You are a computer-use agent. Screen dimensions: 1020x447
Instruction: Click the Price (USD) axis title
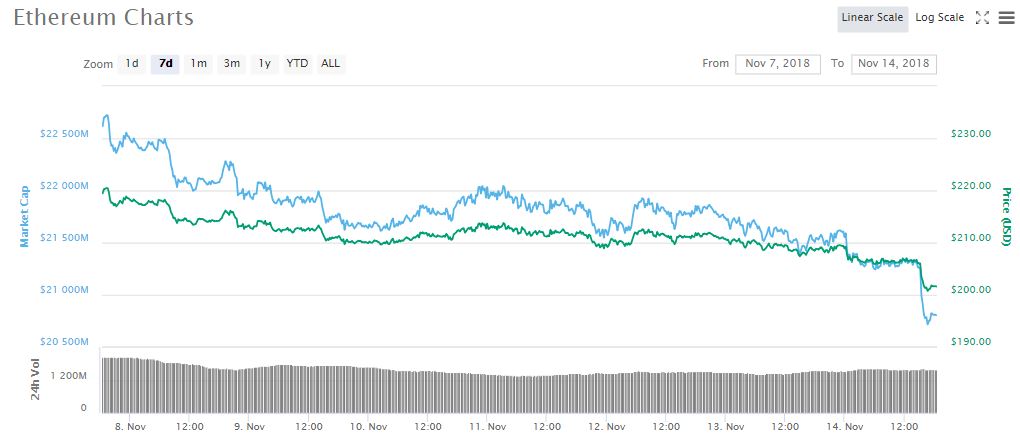[1006, 217]
